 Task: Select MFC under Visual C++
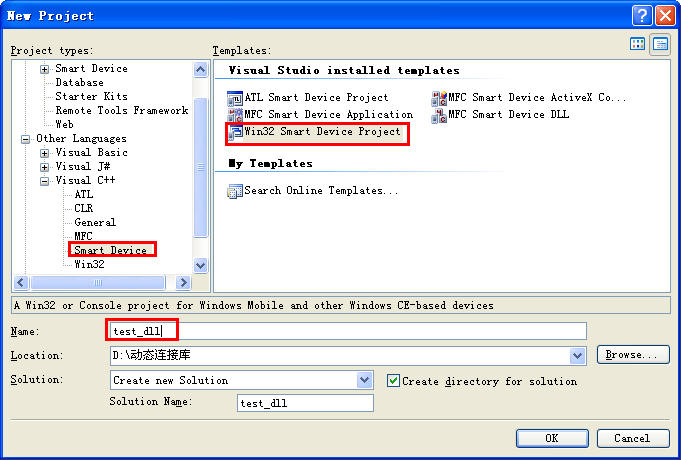click(x=83, y=236)
